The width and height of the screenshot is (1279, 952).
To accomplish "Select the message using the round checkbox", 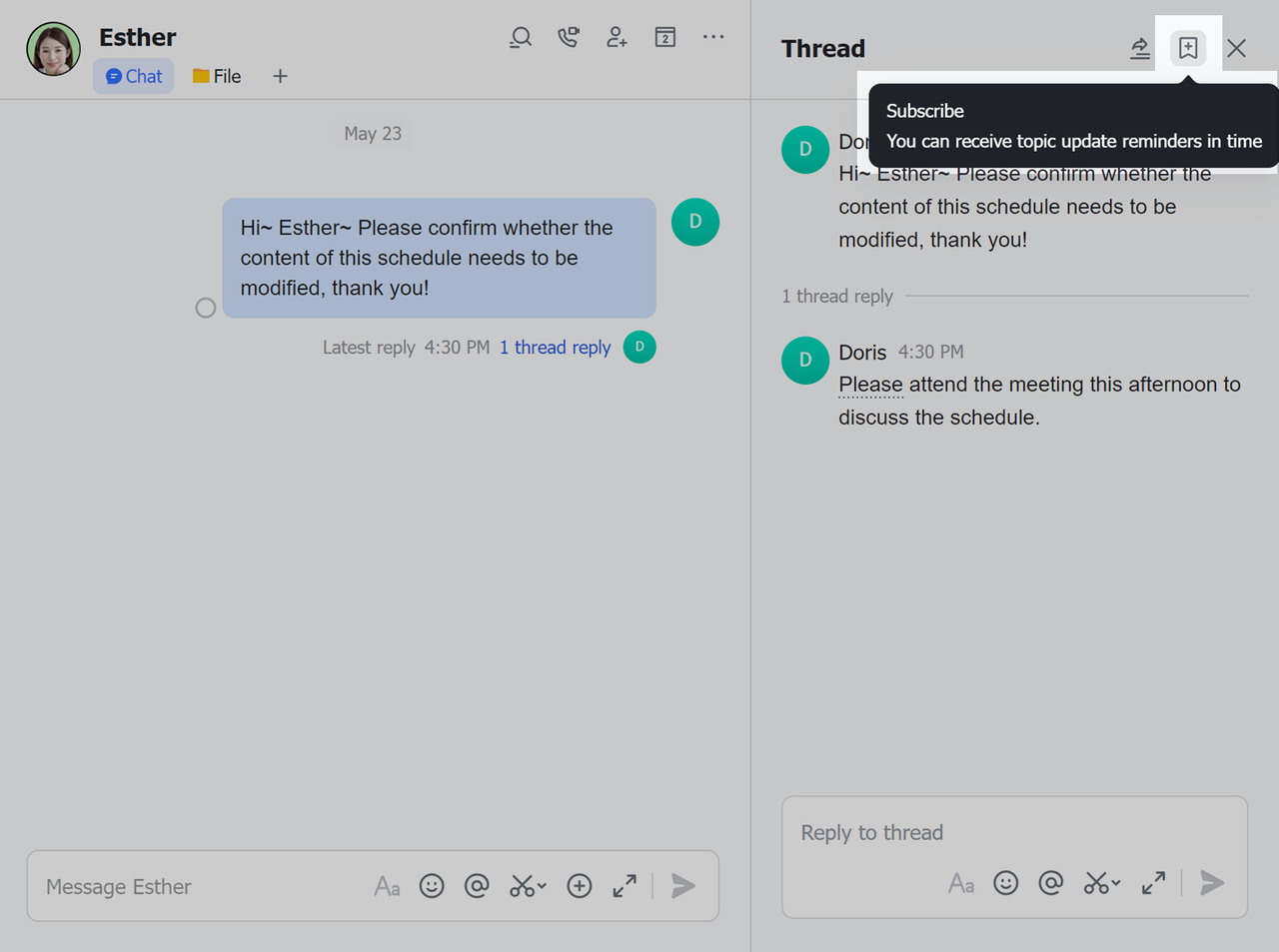I will (206, 308).
